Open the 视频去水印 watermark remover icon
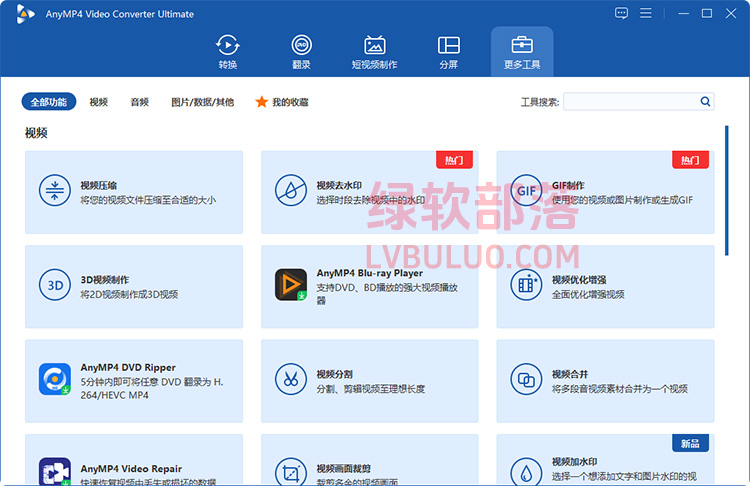Screen dimensions: 750x486 click(290, 190)
